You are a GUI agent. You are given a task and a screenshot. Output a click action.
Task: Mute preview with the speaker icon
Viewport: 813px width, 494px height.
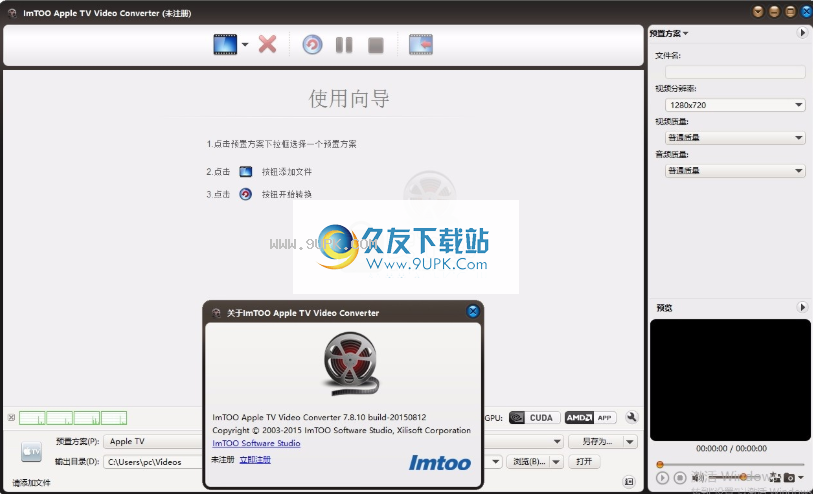click(x=698, y=477)
